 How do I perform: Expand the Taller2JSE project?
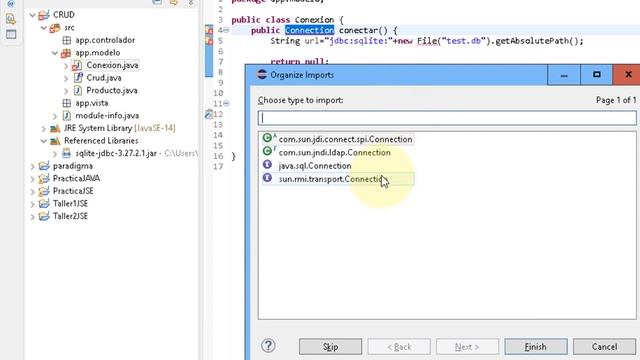pyautogui.click(x=32, y=217)
